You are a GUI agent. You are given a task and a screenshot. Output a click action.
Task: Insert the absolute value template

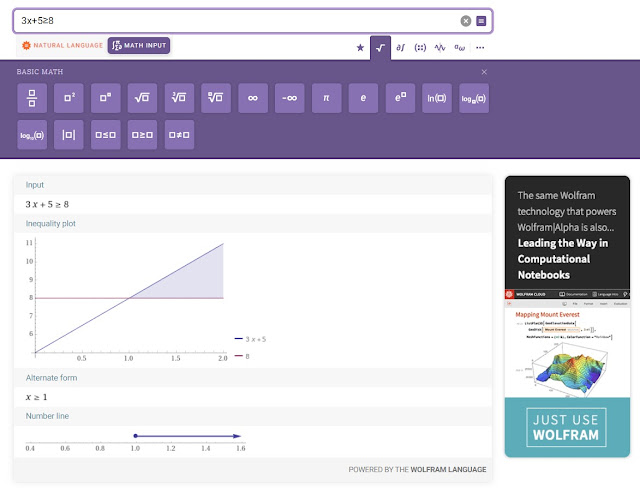tap(69, 135)
